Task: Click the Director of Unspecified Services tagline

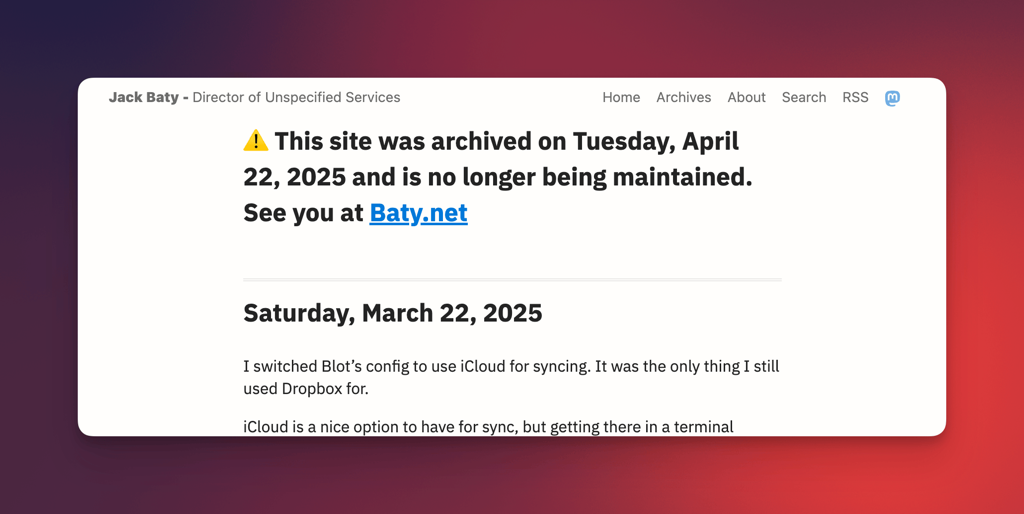Action: point(296,98)
